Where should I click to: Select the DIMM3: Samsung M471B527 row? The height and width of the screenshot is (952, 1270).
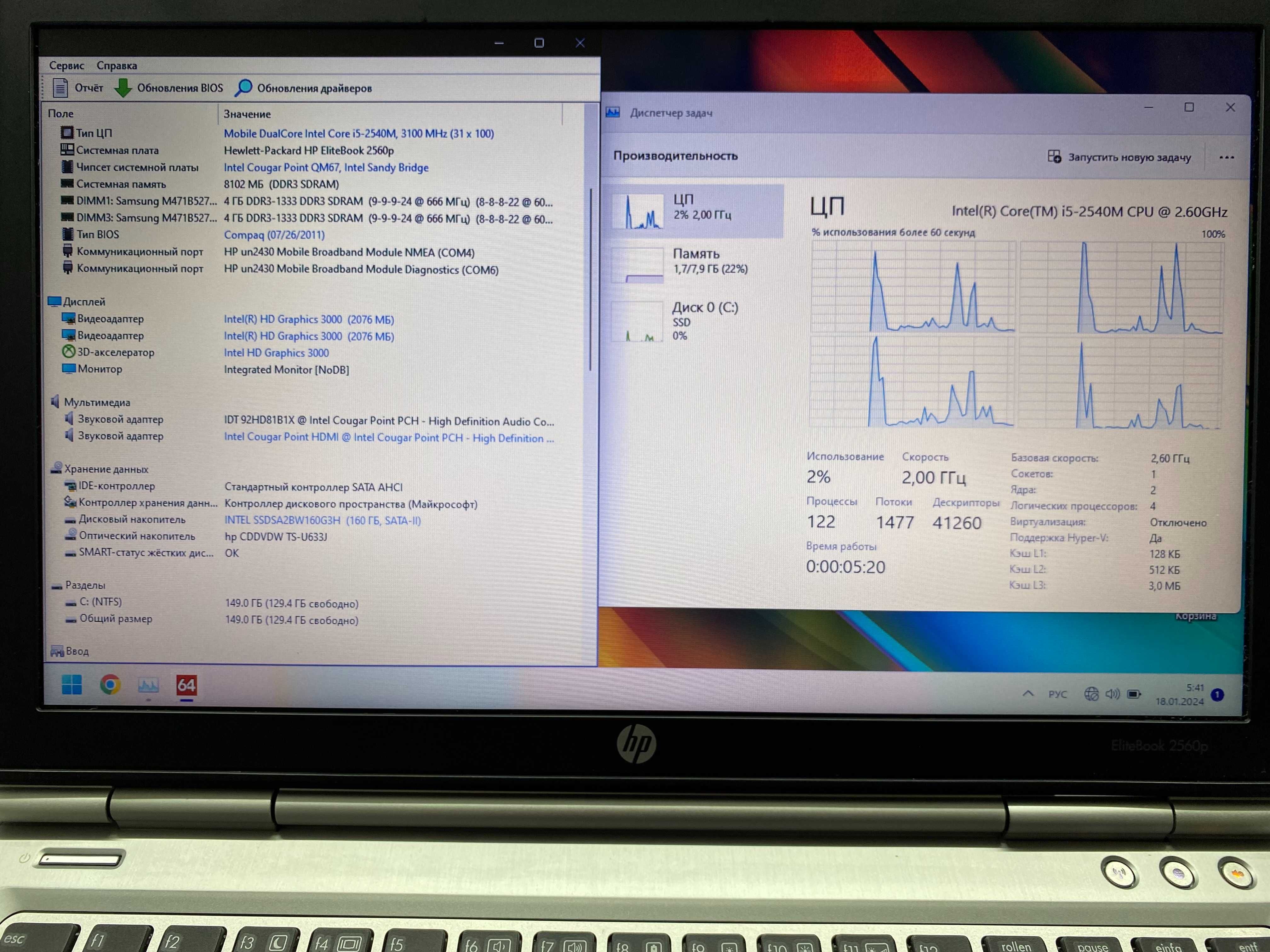pos(307,218)
